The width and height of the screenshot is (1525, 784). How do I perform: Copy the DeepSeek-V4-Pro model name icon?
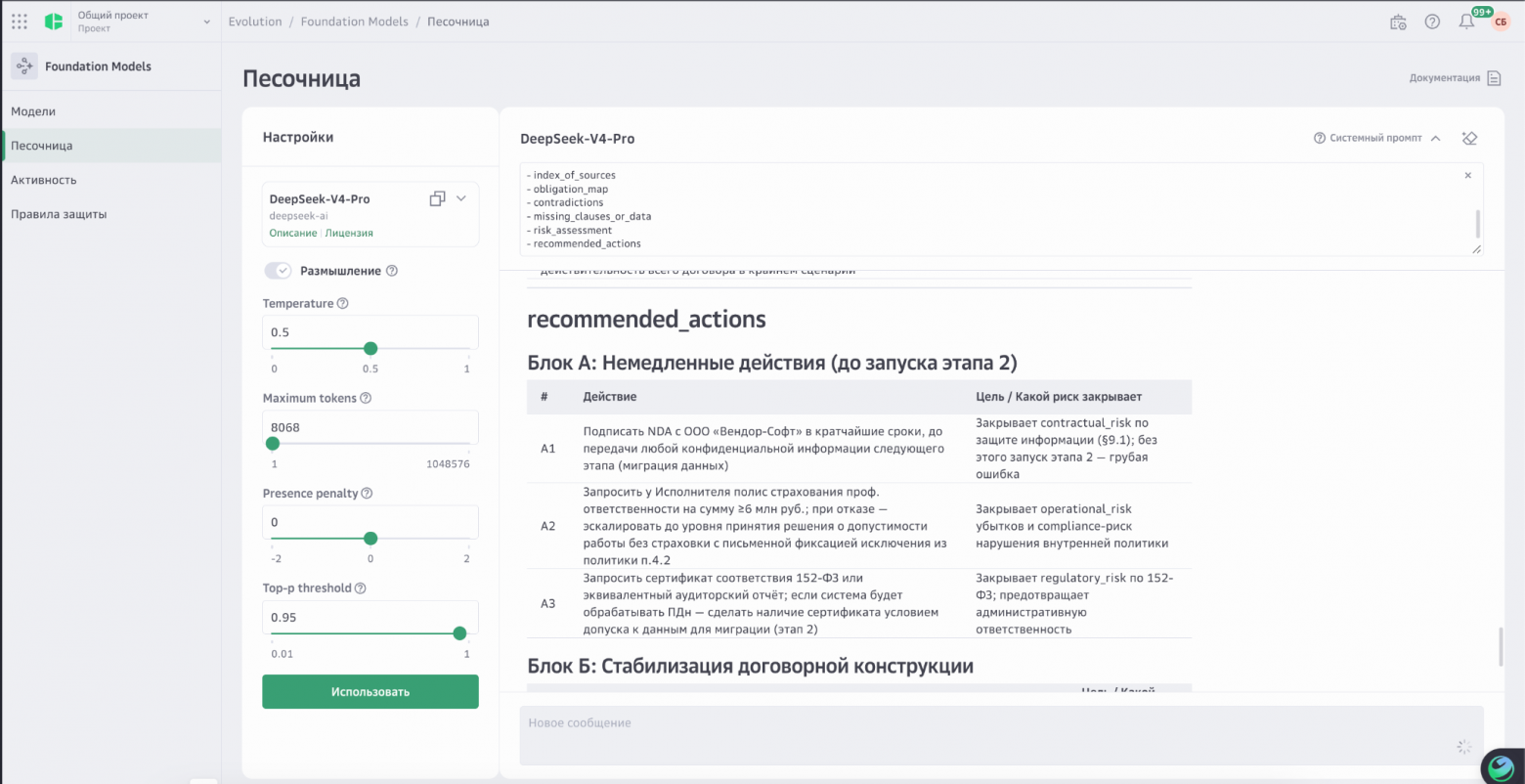437,198
